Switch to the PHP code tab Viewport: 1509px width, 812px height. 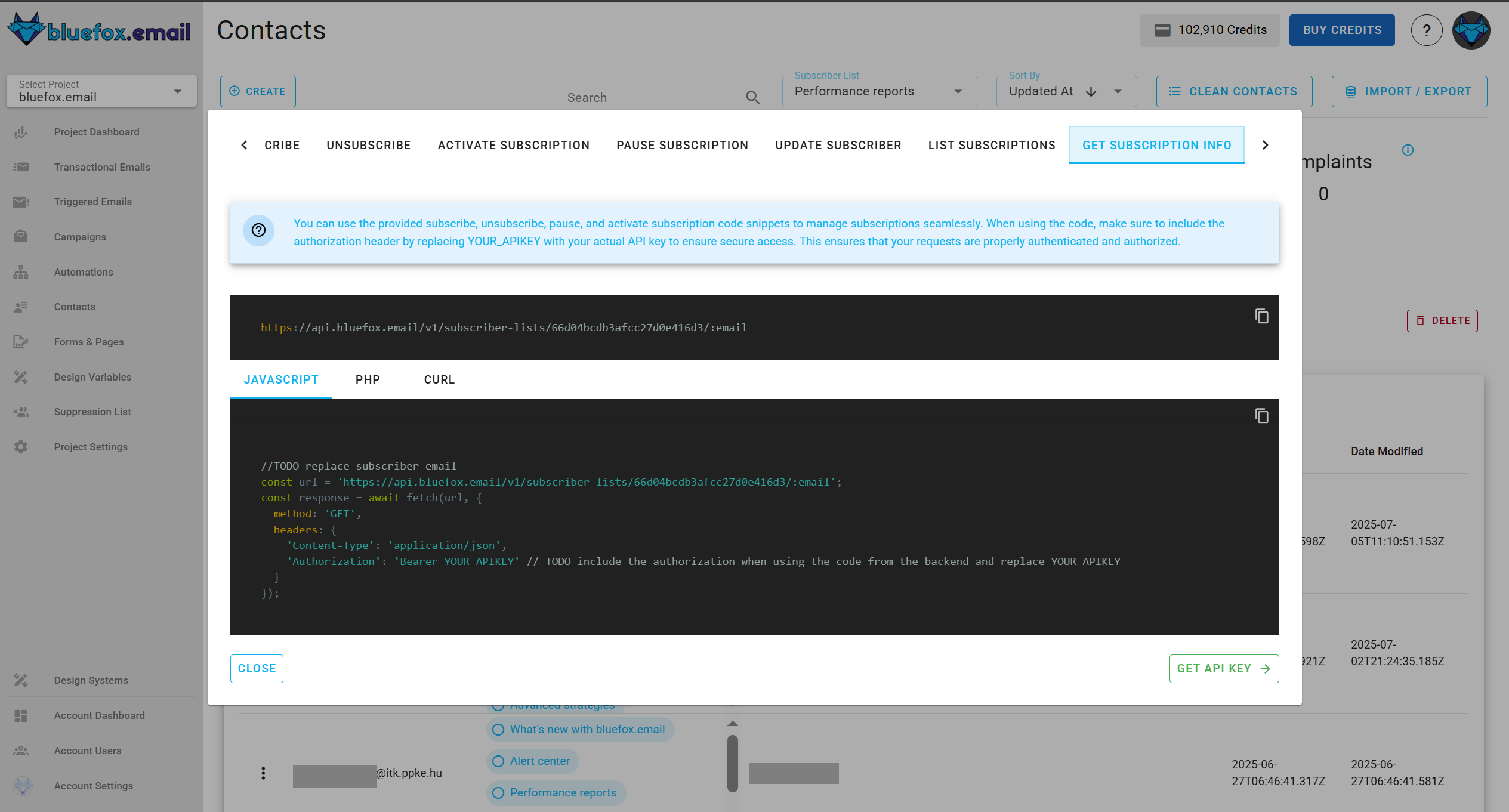pos(368,379)
